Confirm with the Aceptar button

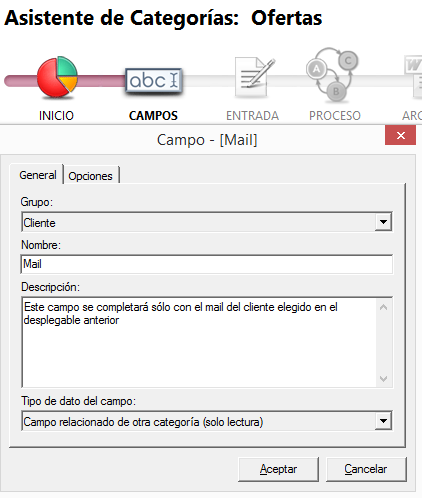[x=278, y=469]
